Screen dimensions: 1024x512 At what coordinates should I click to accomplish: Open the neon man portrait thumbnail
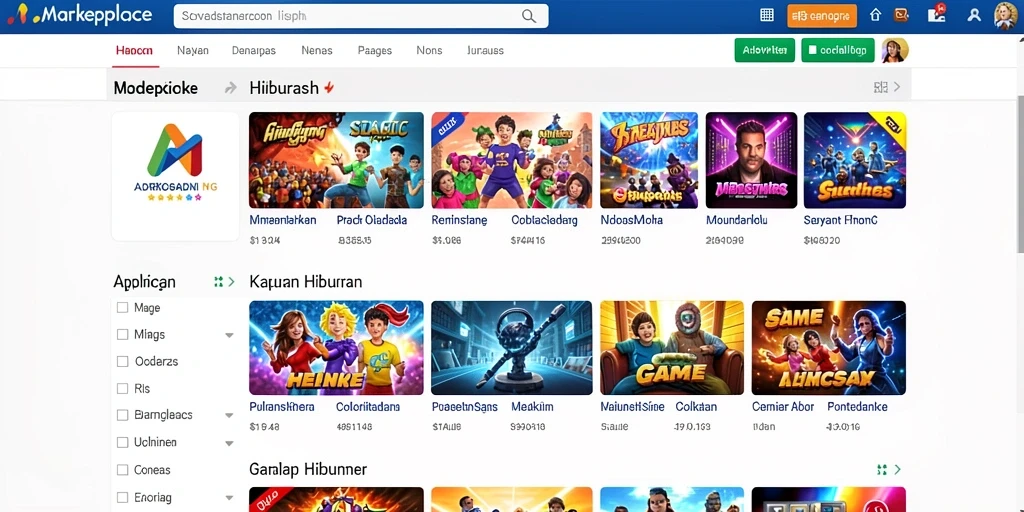[751, 160]
